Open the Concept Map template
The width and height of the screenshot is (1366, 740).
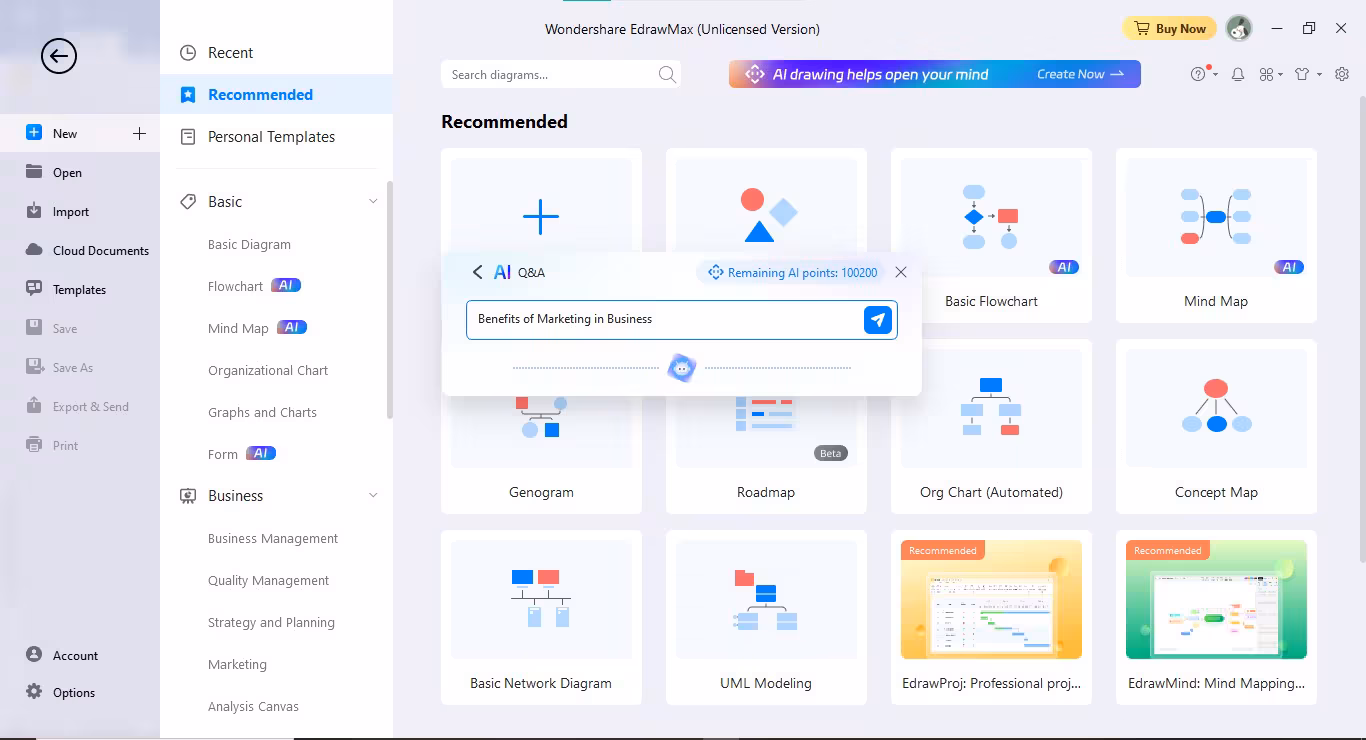coord(1216,427)
